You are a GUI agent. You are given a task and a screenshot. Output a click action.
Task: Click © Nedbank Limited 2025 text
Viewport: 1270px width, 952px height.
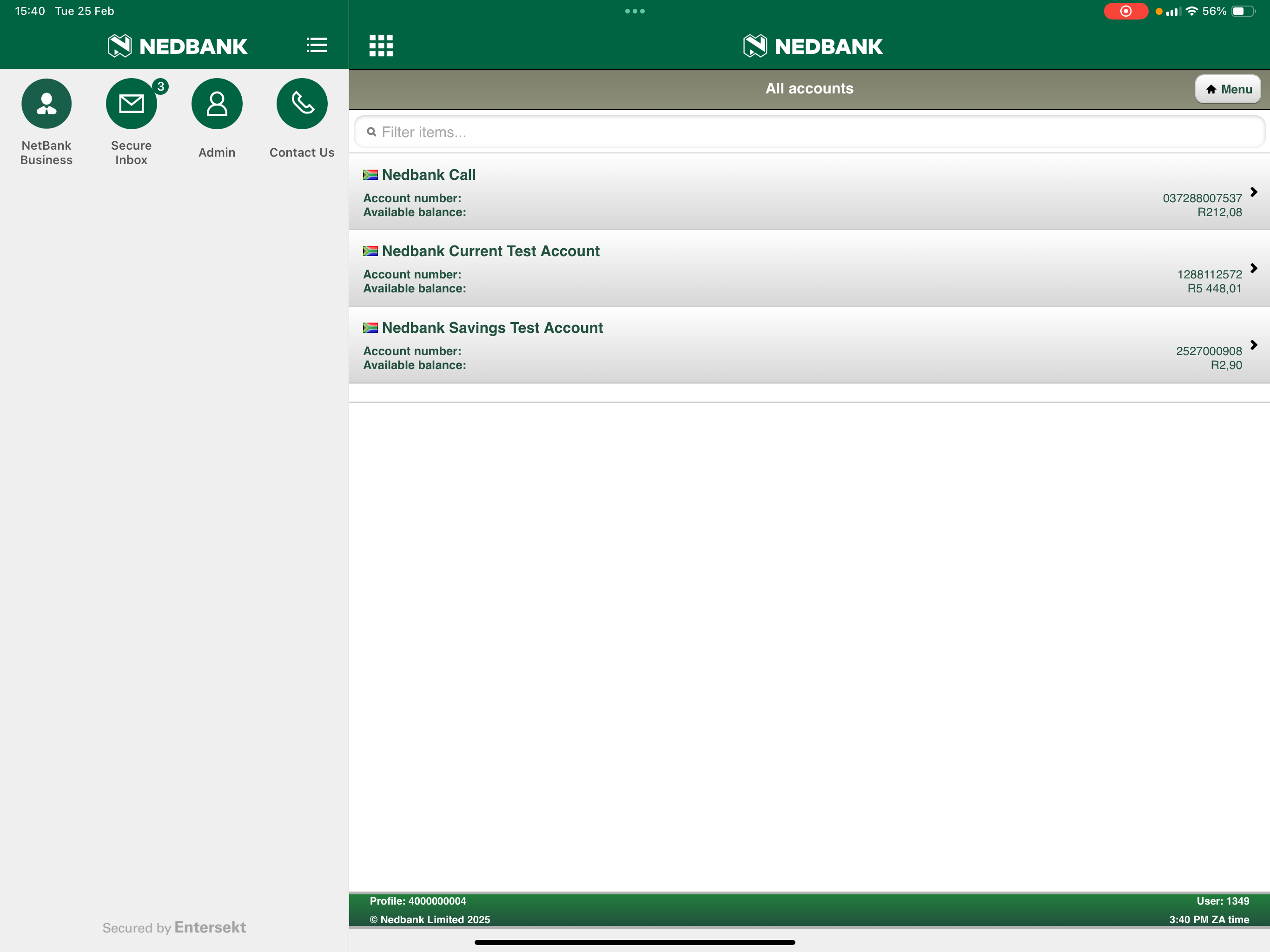click(430, 919)
